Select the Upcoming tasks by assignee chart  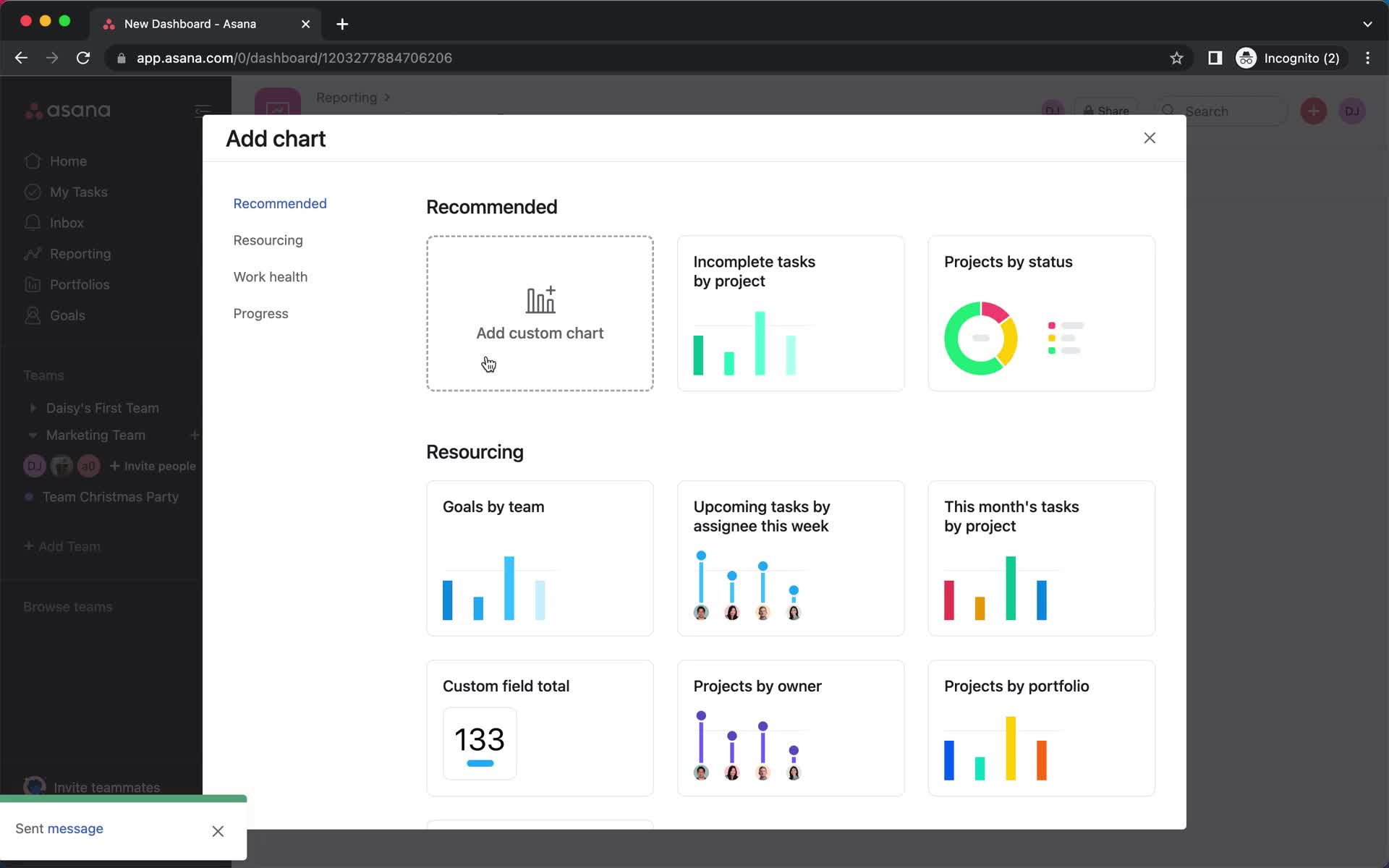click(x=790, y=558)
